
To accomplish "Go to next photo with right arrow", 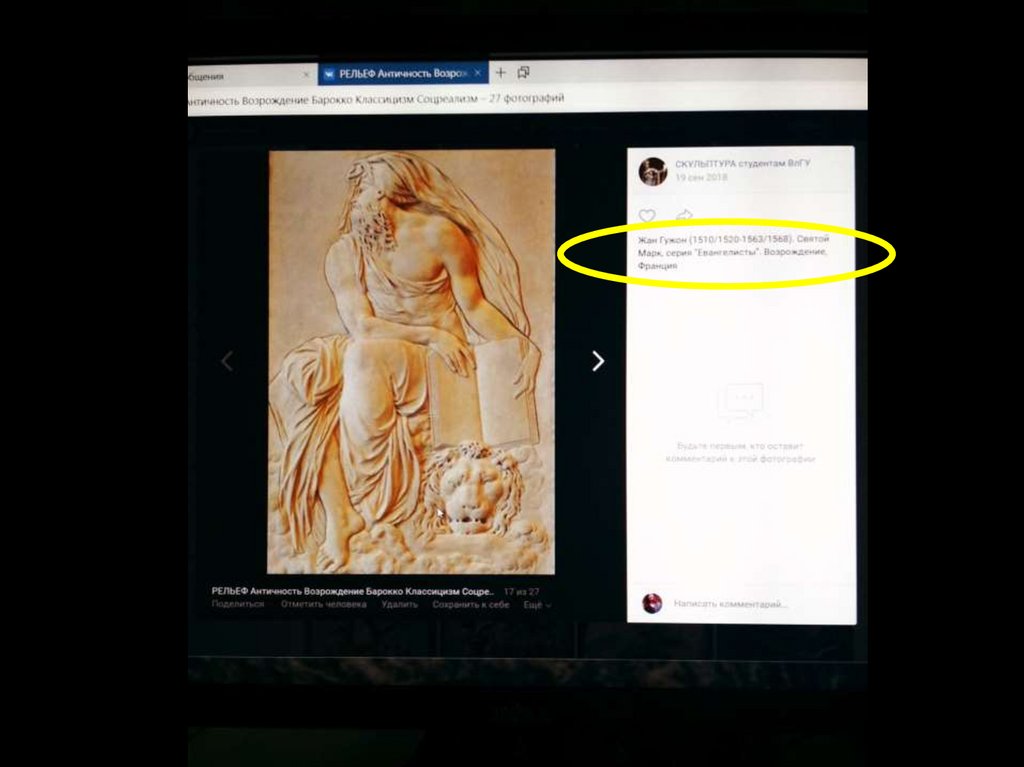I will coord(598,361).
